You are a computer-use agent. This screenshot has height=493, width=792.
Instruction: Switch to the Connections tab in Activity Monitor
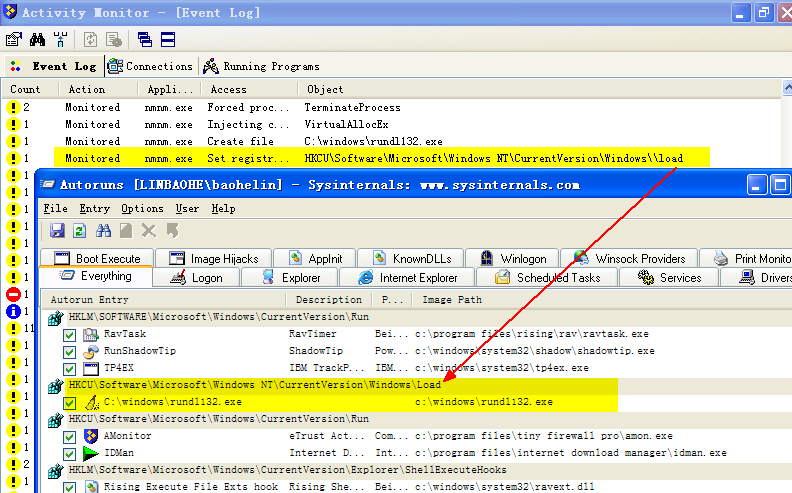tap(151, 66)
